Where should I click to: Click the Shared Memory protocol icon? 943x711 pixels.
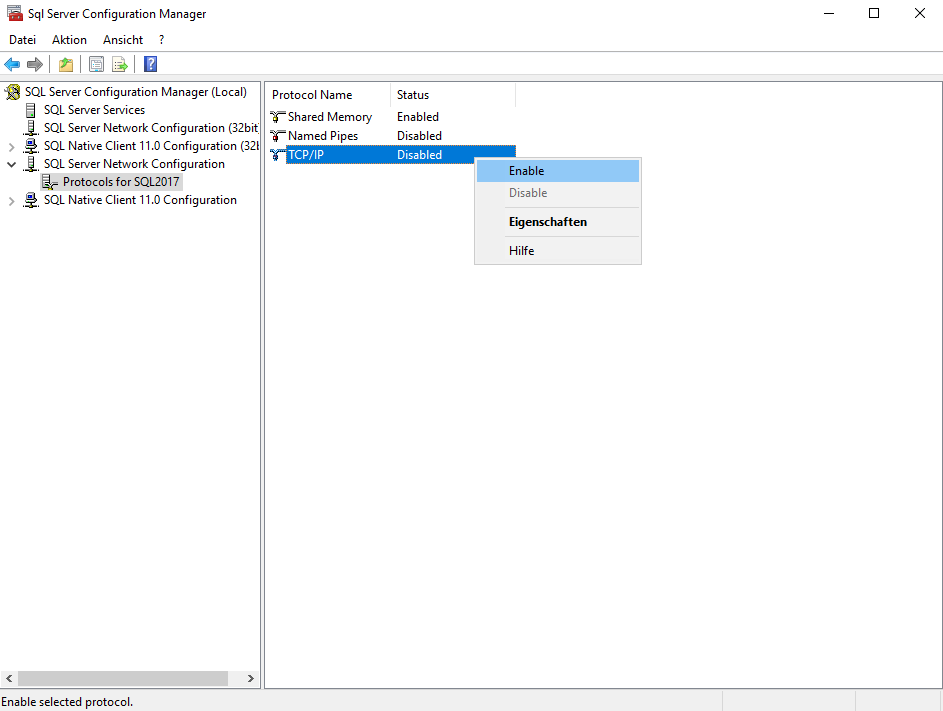[x=277, y=117]
